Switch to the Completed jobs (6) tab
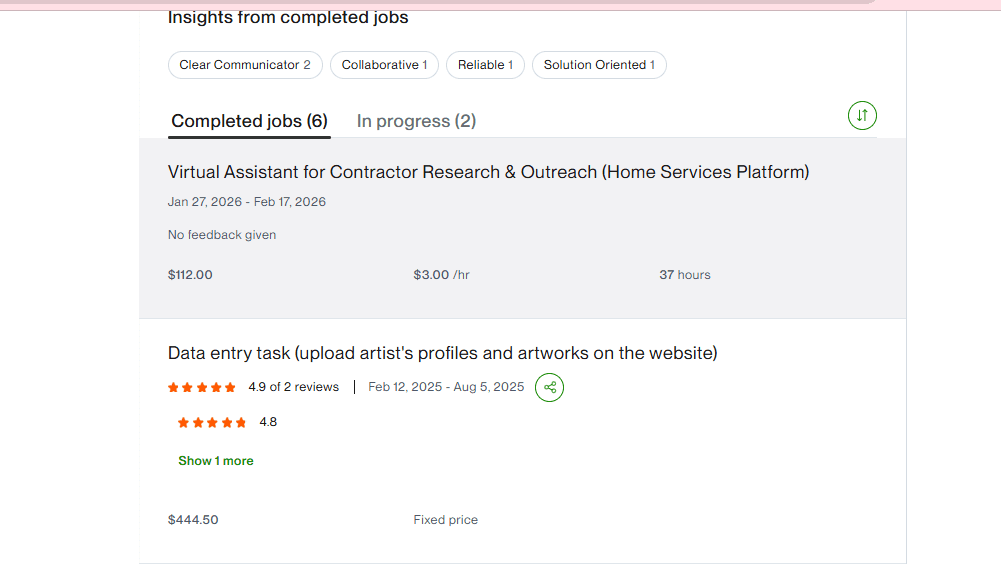 tap(250, 121)
